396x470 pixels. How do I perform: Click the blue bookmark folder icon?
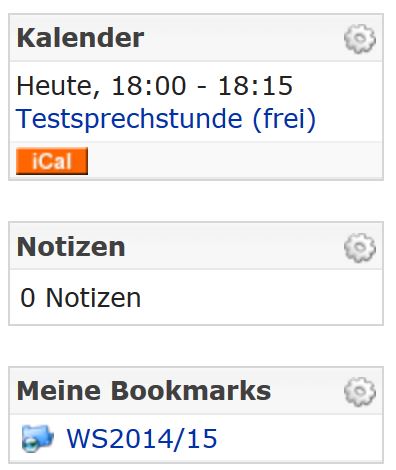37,438
